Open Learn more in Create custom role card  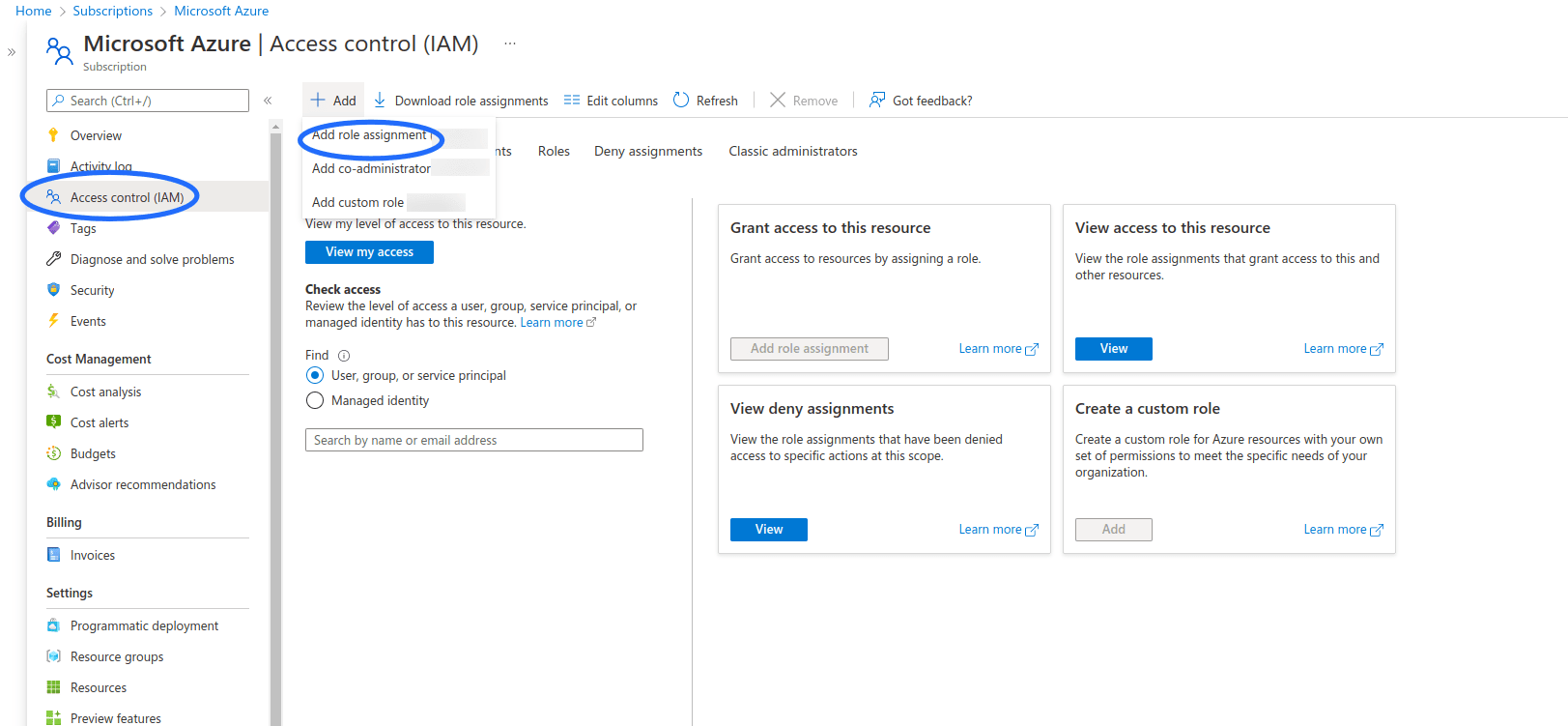click(1343, 530)
